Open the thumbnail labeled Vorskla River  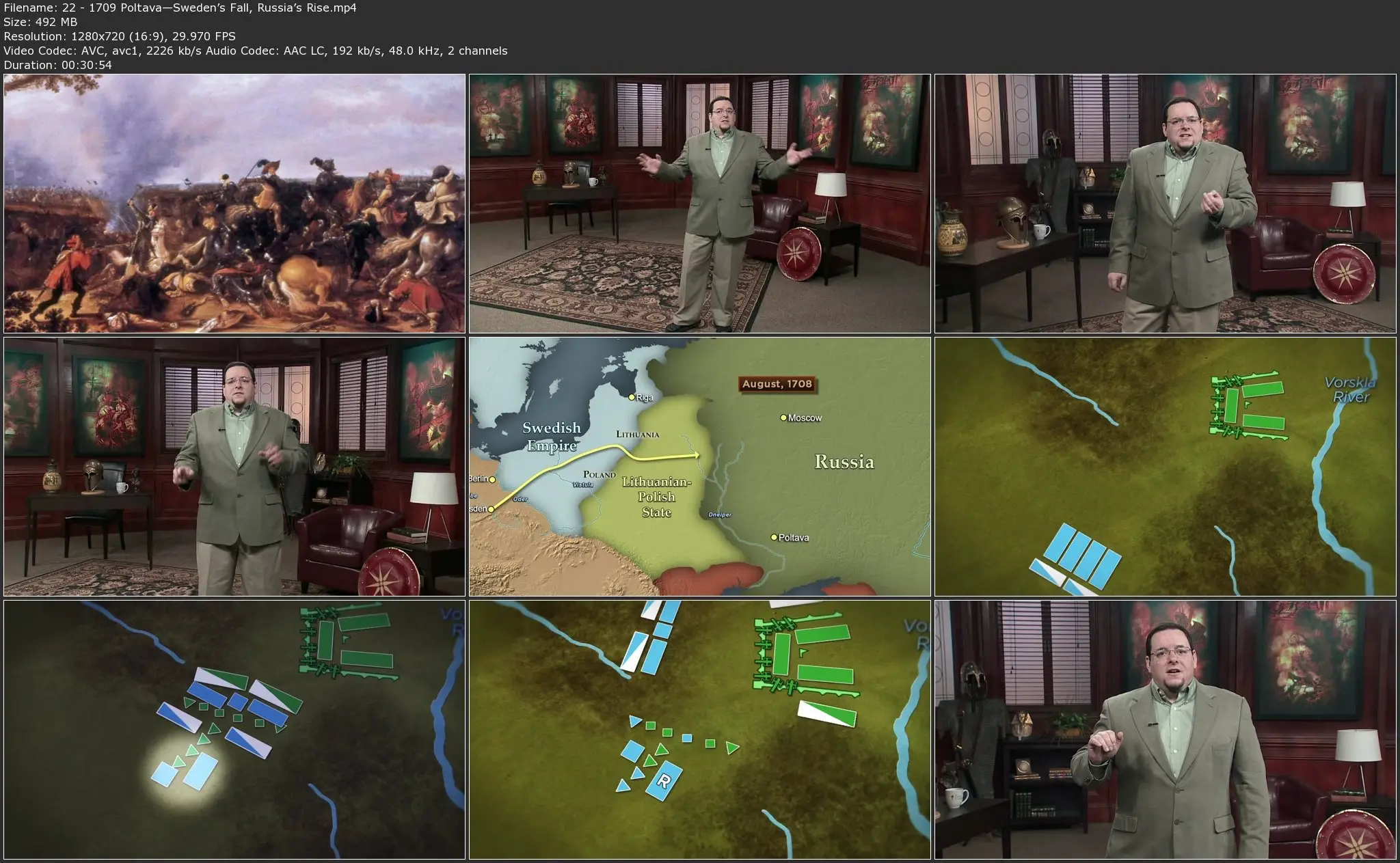[1166, 467]
